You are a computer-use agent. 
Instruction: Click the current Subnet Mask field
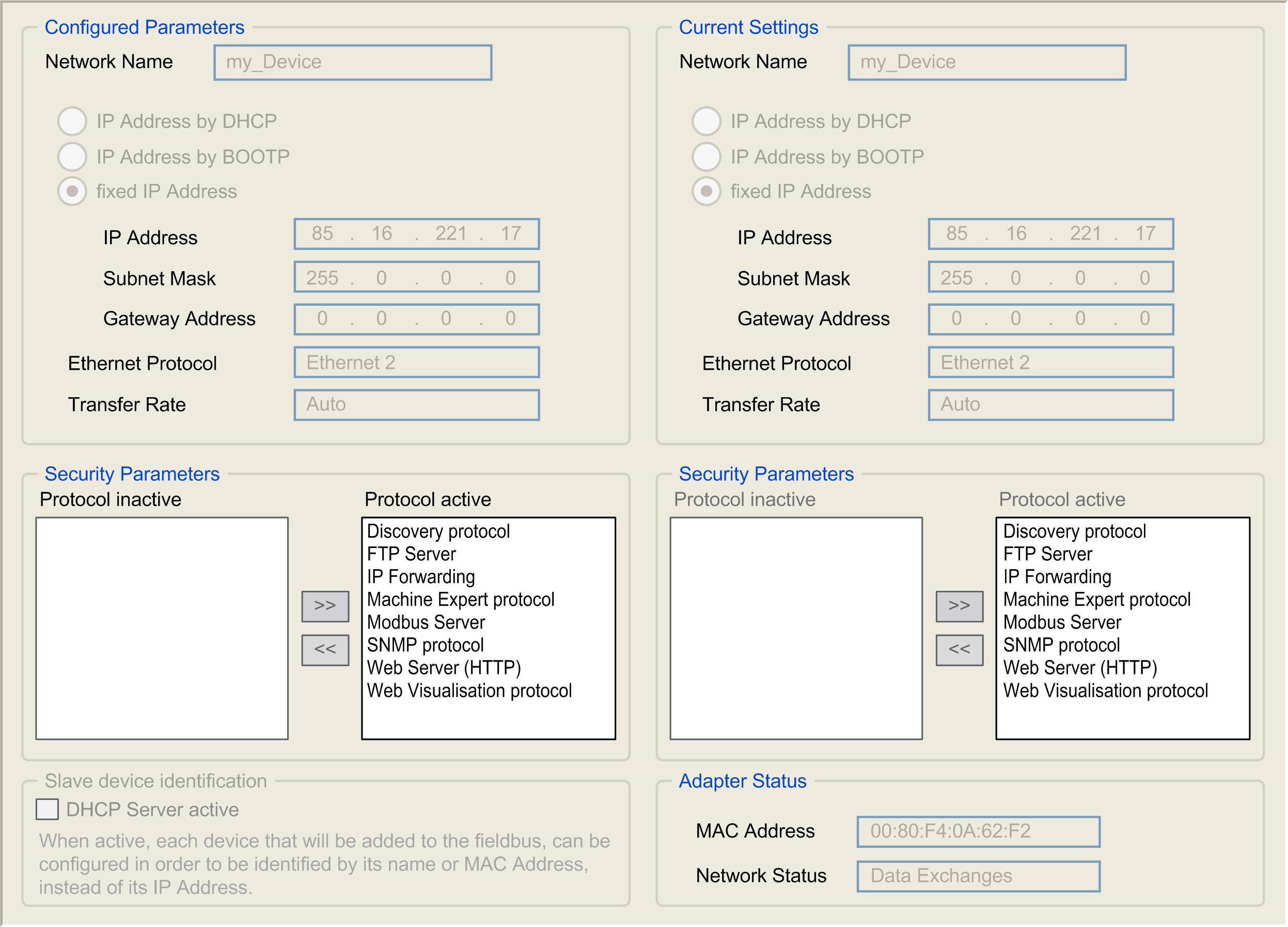coord(1051,277)
